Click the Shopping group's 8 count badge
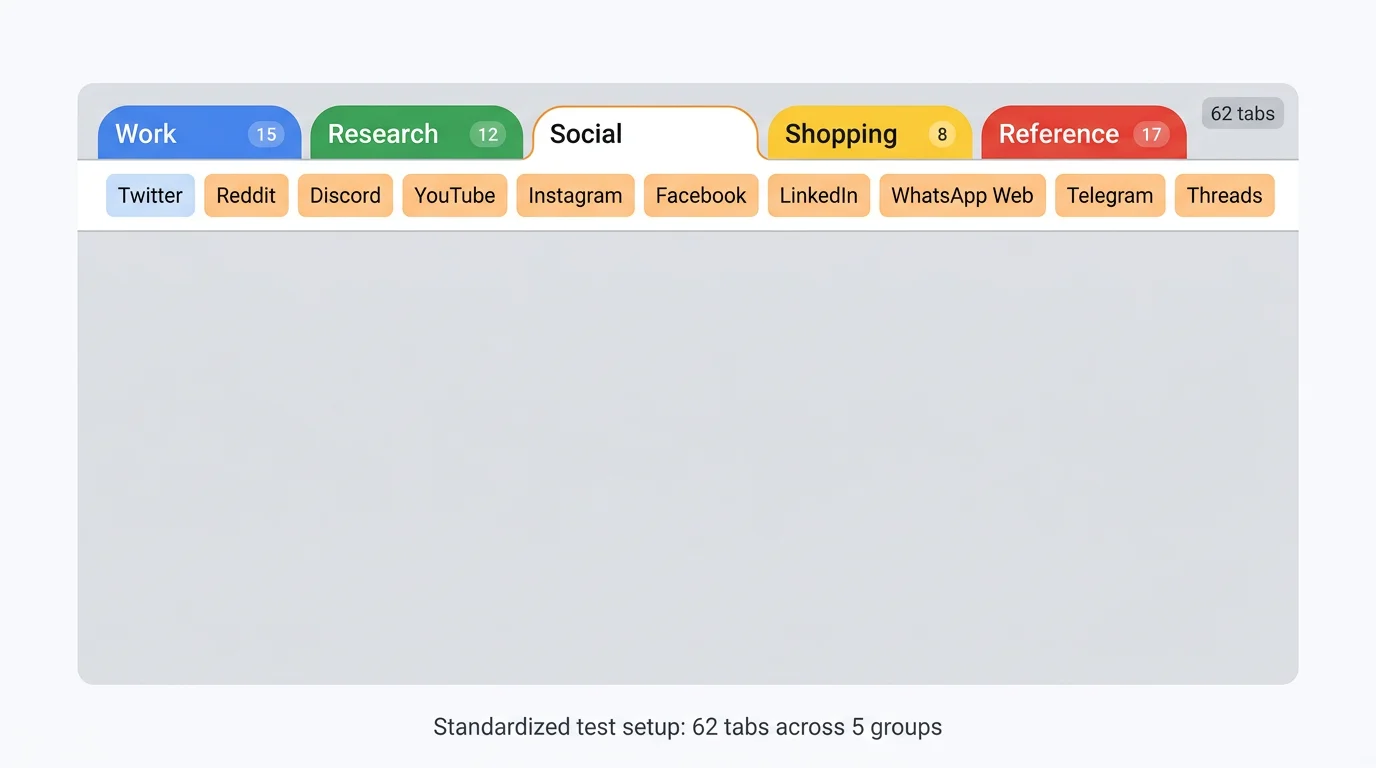 pyautogui.click(x=941, y=133)
